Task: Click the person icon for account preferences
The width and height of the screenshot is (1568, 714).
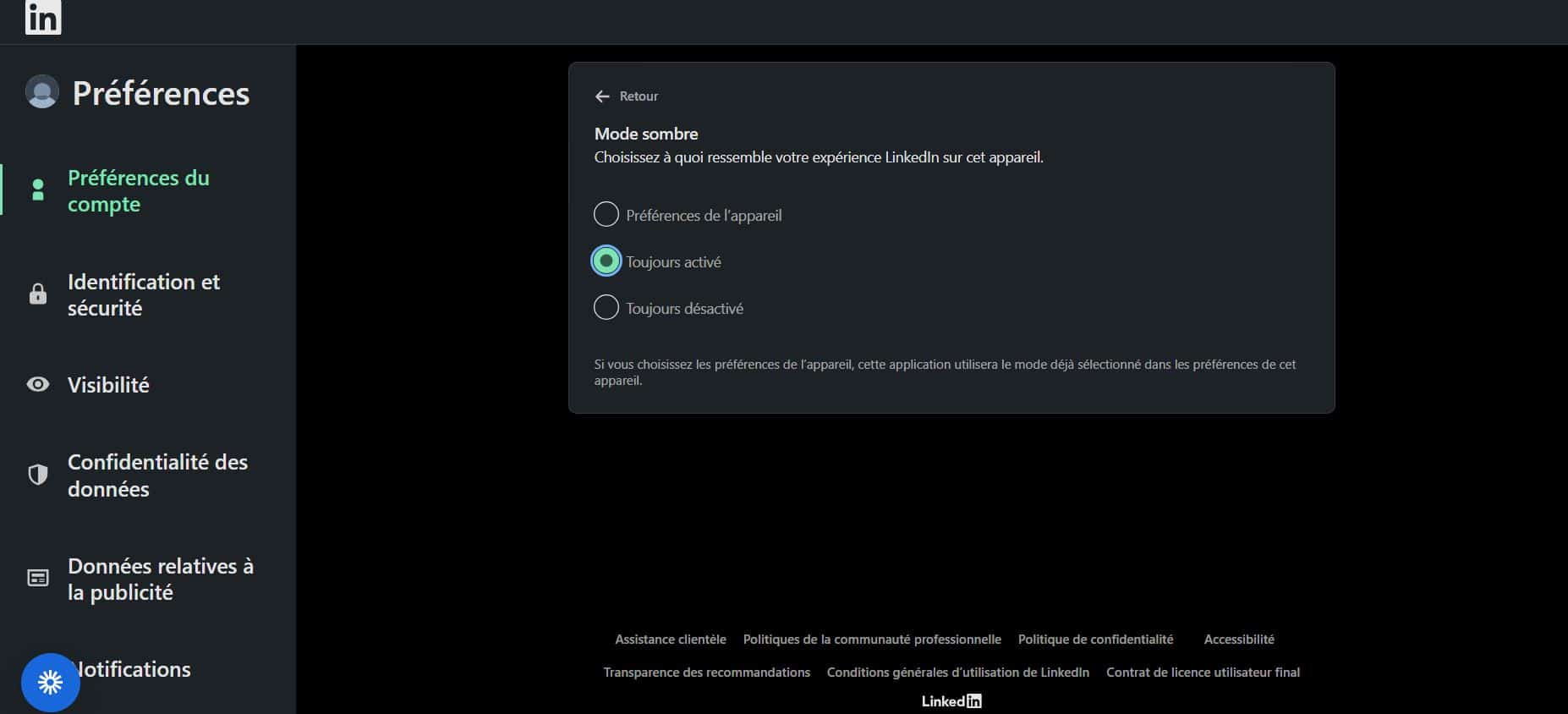Action: click(x=37, y=190)
